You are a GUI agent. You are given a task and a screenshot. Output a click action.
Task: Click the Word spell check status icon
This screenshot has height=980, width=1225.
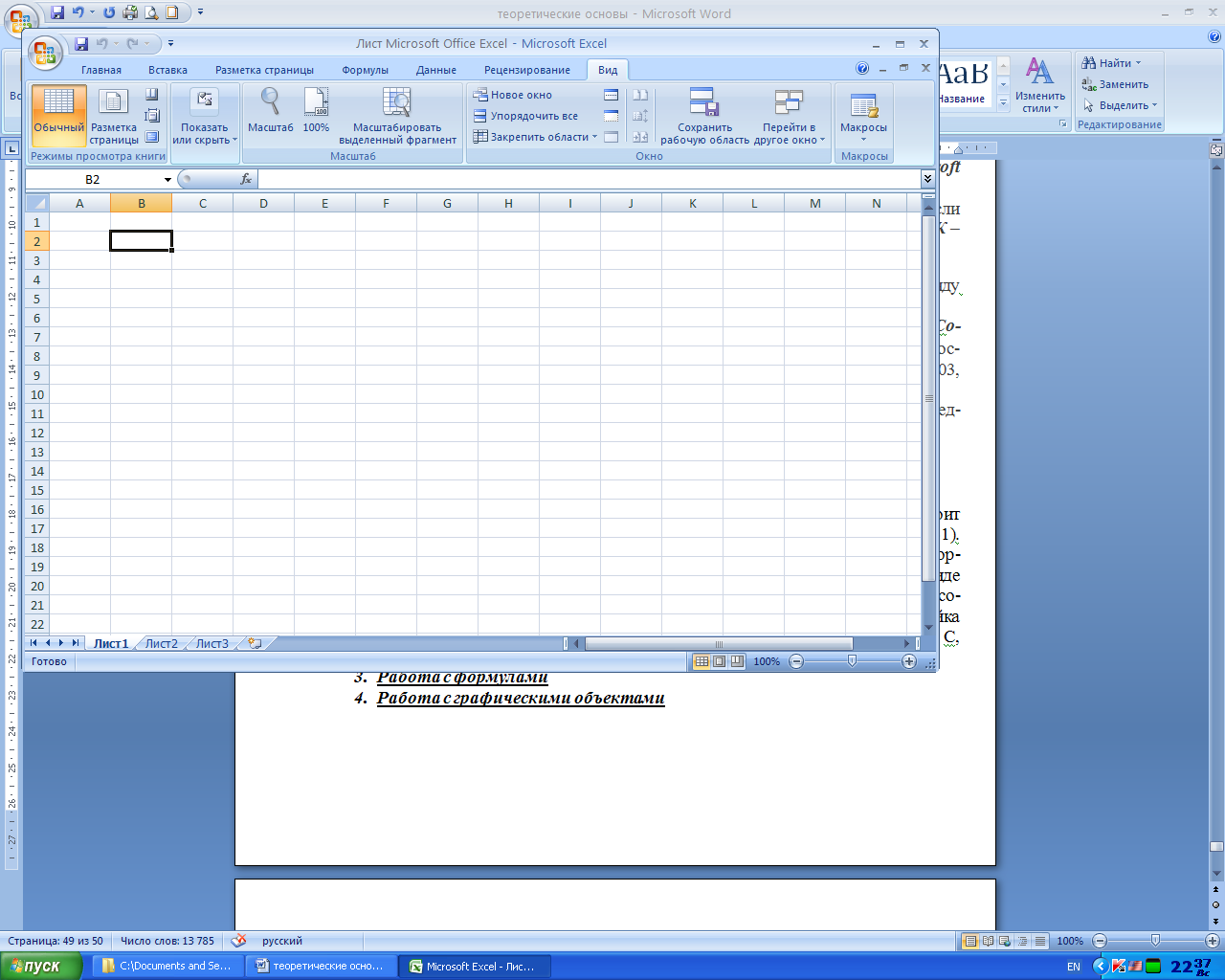(238, 941)
